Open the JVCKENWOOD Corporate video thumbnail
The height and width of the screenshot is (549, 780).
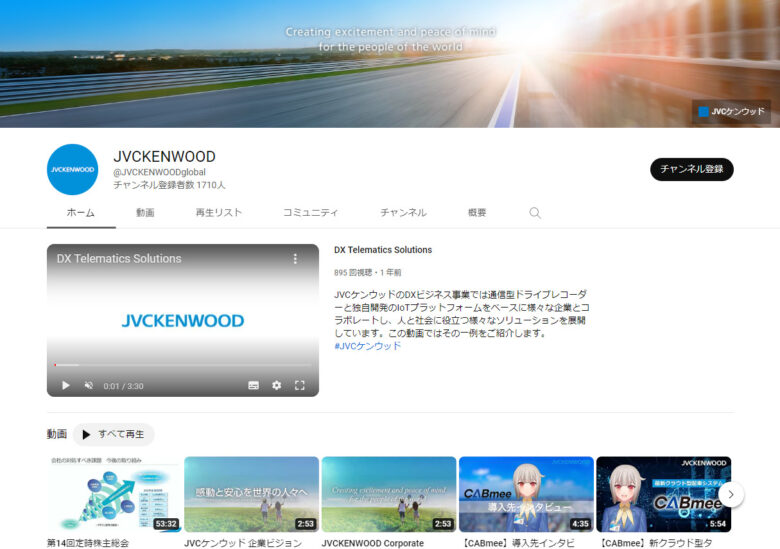tap(389, 494)
